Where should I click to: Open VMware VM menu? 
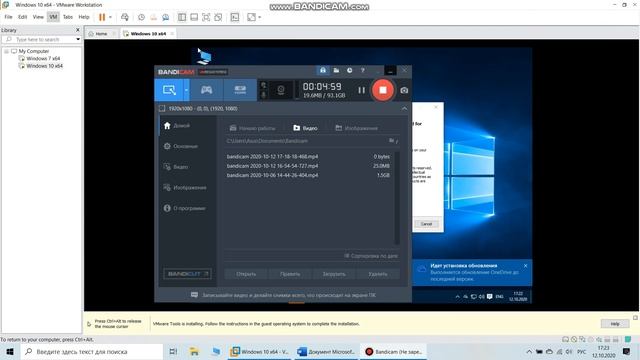coord(53,17)
